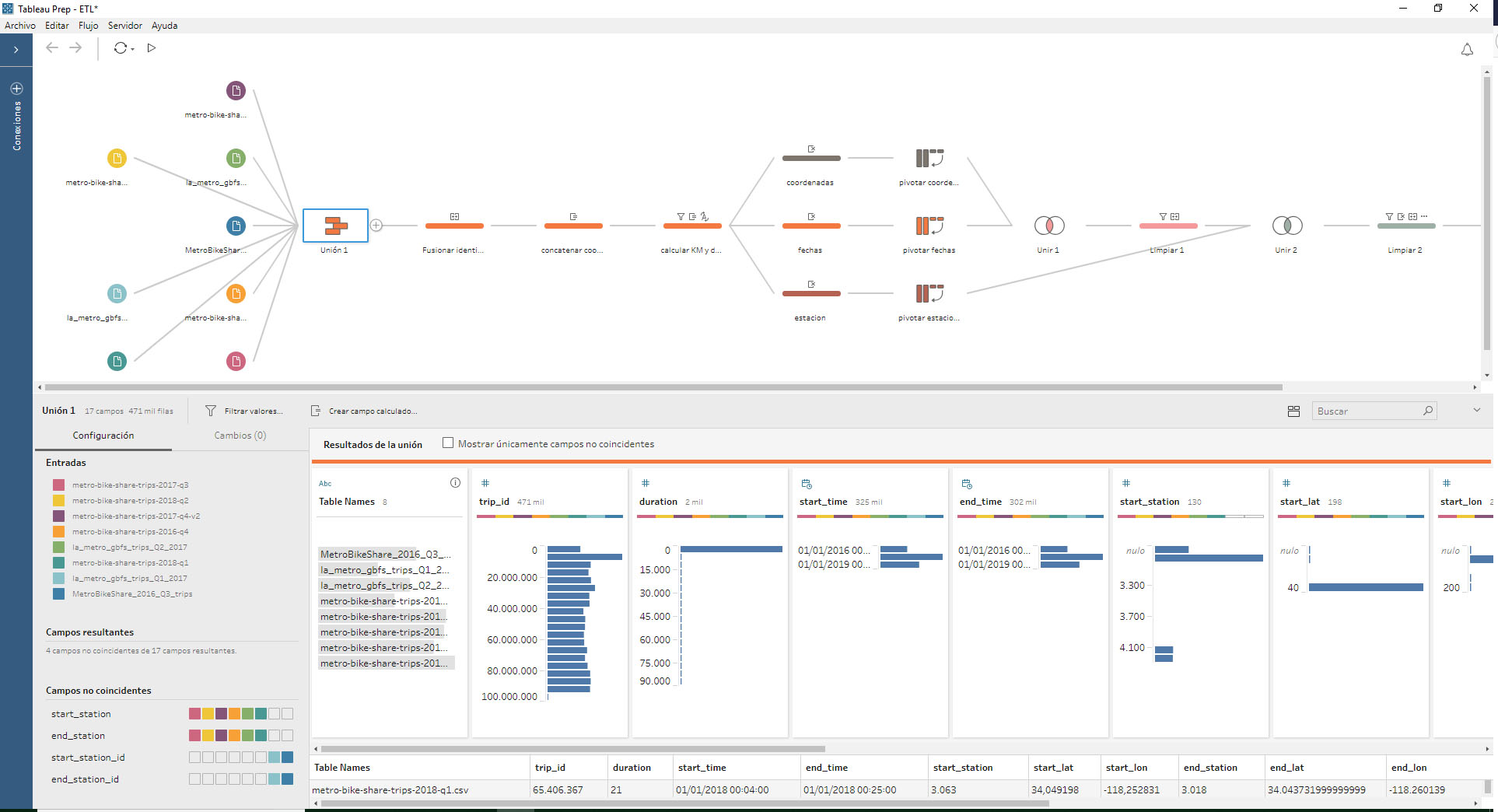Open the Ayuda menu
The image size is (1498, 812).
(164, 26)
